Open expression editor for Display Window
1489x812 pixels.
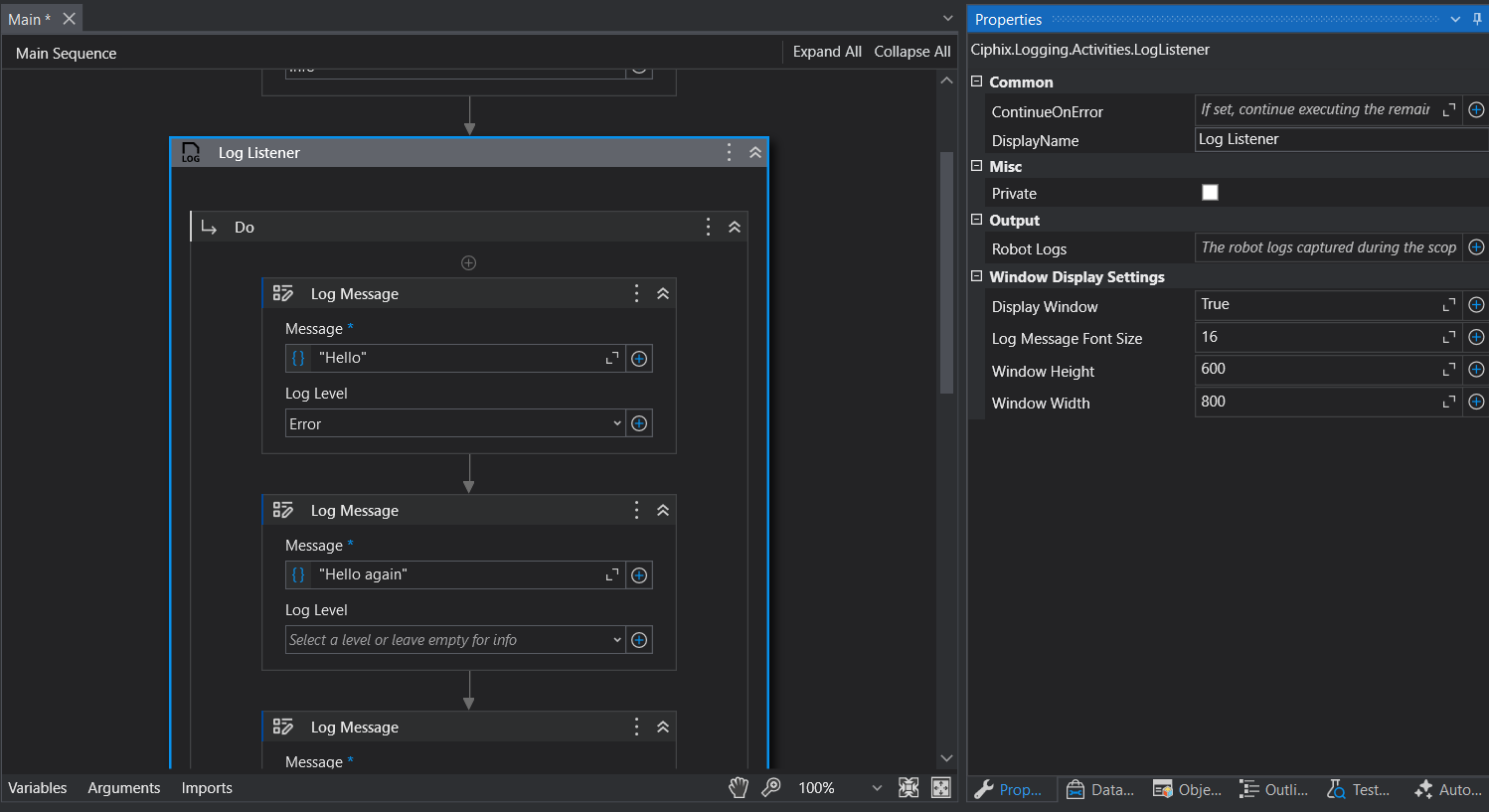pos(1449,305)
